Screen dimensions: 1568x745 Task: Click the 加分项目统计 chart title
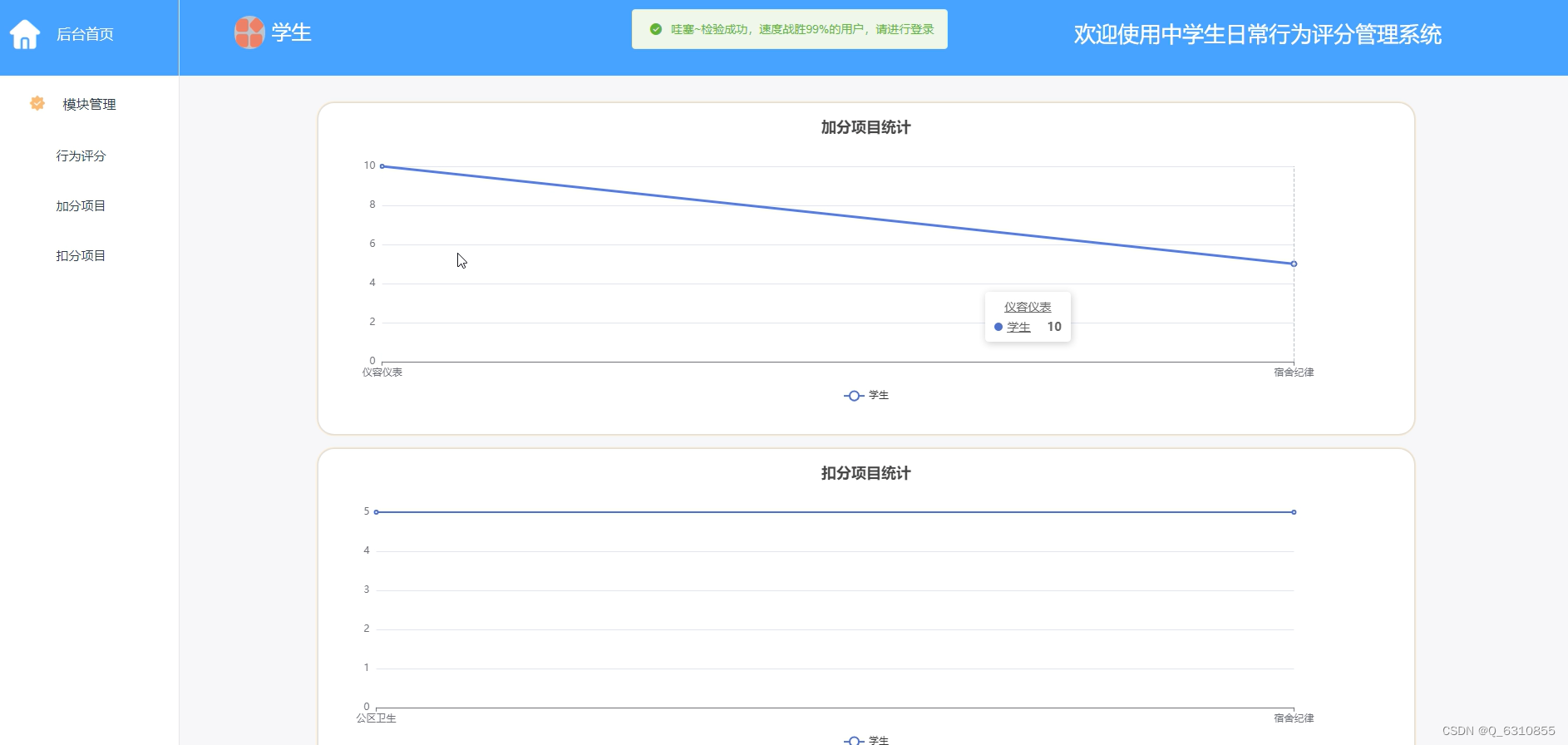865,127
